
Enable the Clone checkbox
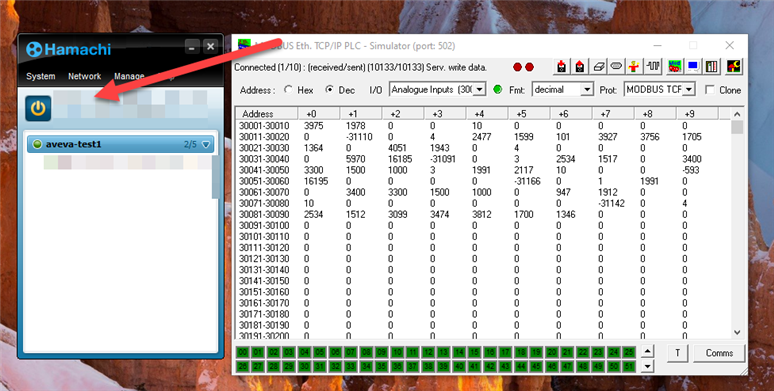(710, 90)
